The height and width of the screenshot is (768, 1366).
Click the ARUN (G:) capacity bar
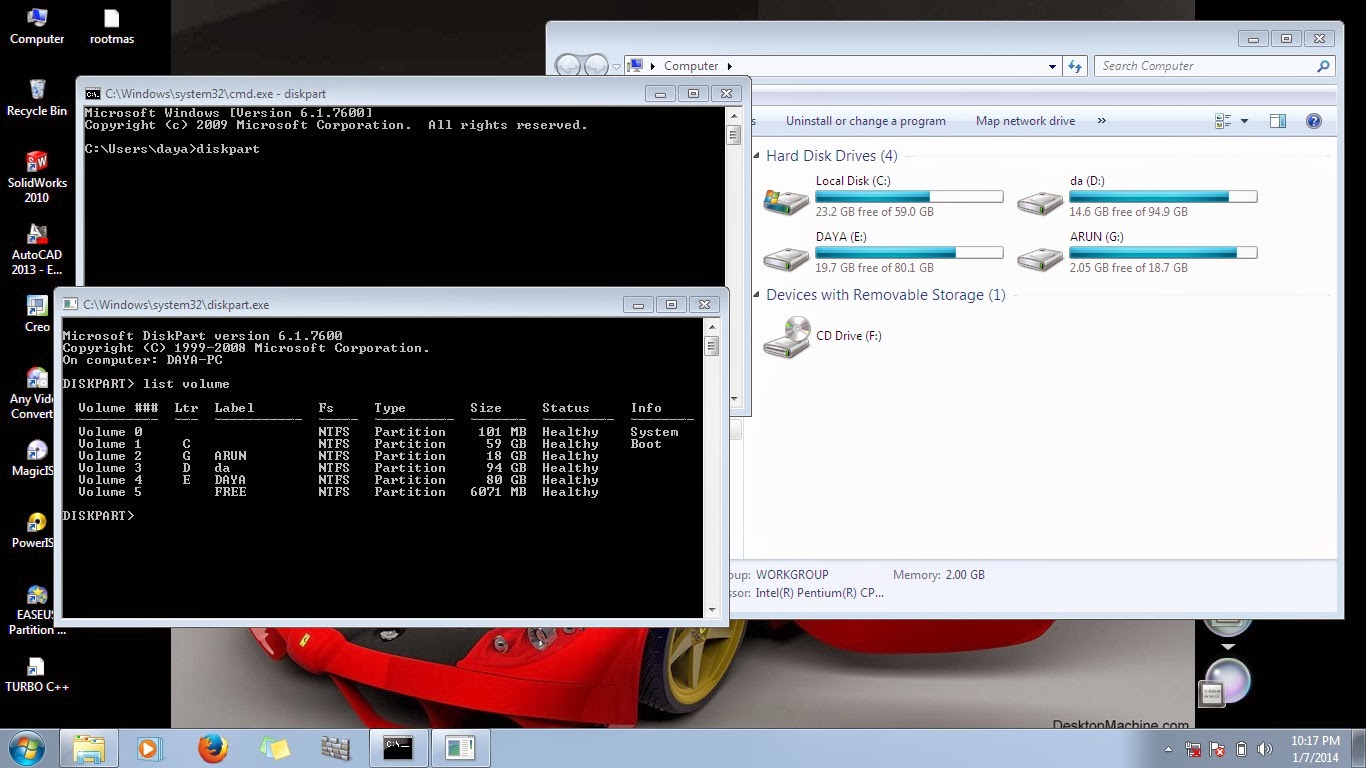pyautogui.click(x=1163, y=253)
